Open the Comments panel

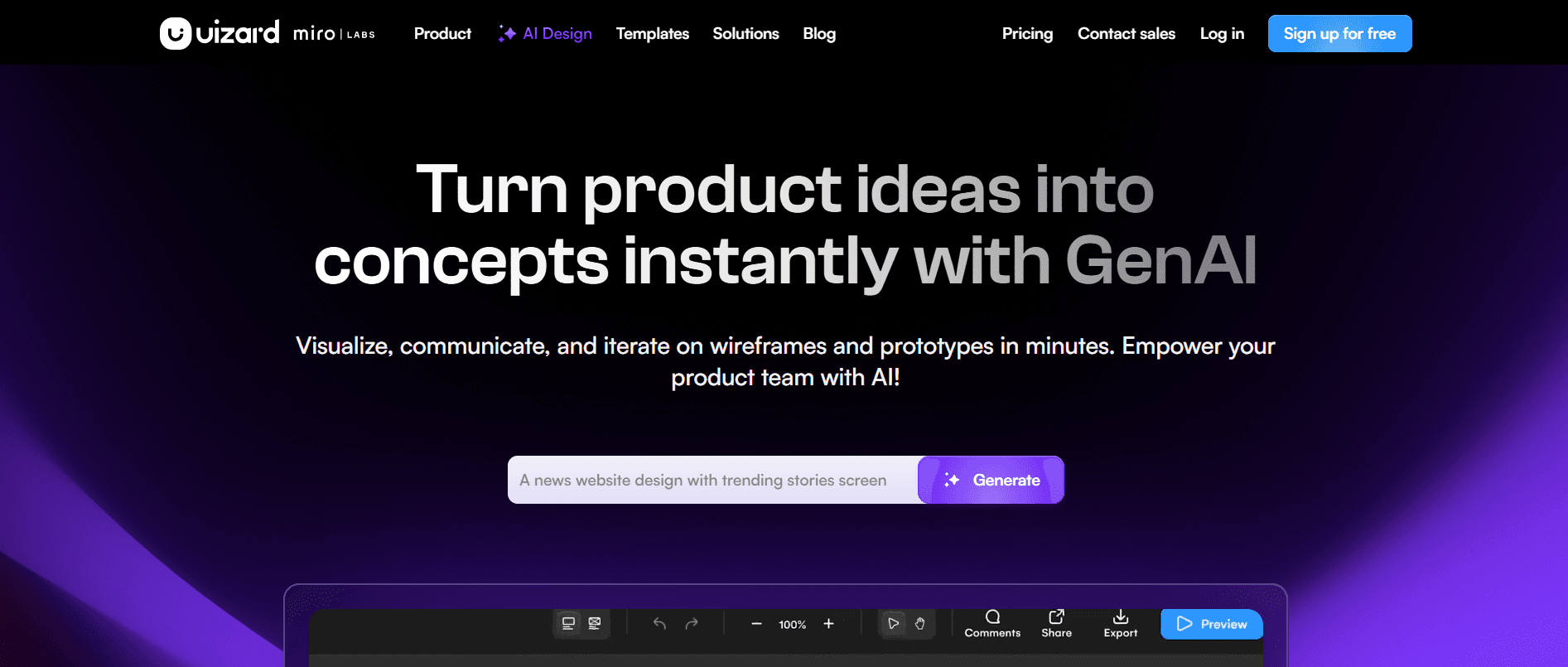992,624
